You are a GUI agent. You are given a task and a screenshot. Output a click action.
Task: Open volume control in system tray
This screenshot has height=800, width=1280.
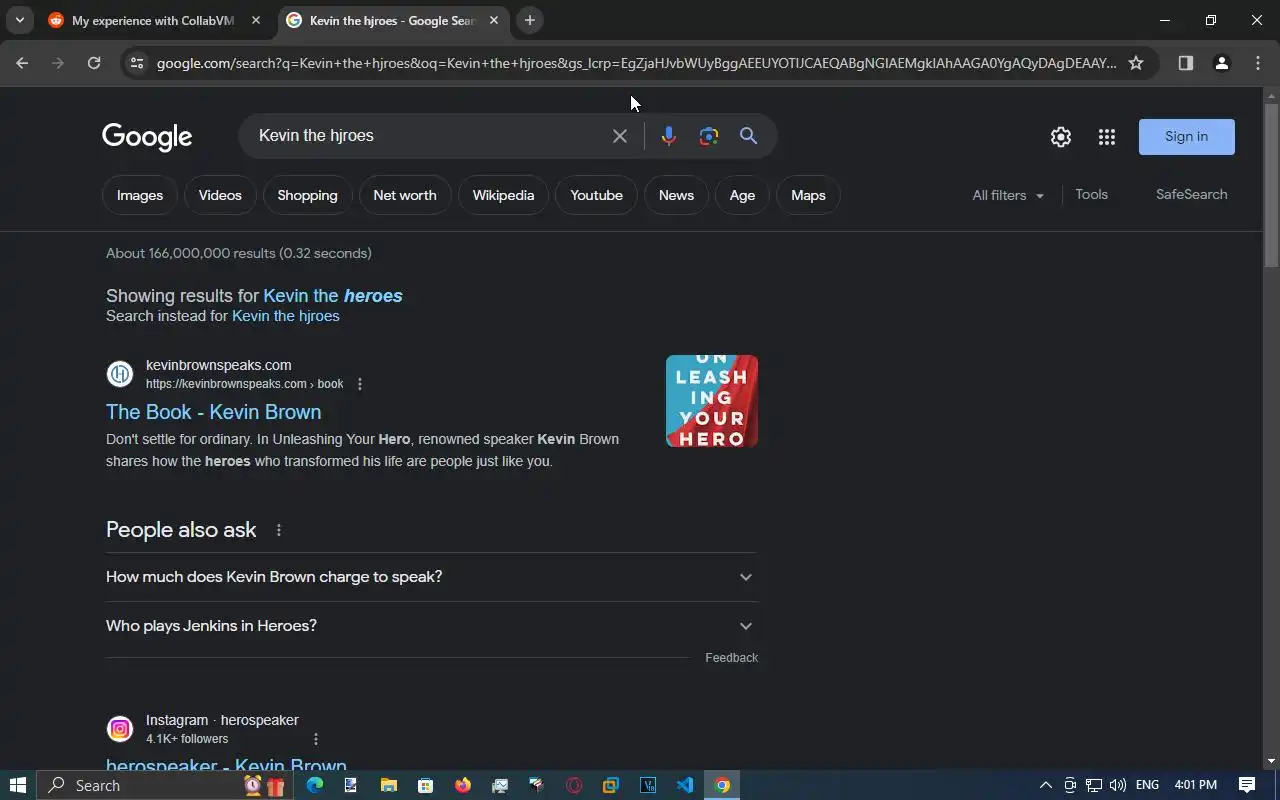pos(1118,785)
